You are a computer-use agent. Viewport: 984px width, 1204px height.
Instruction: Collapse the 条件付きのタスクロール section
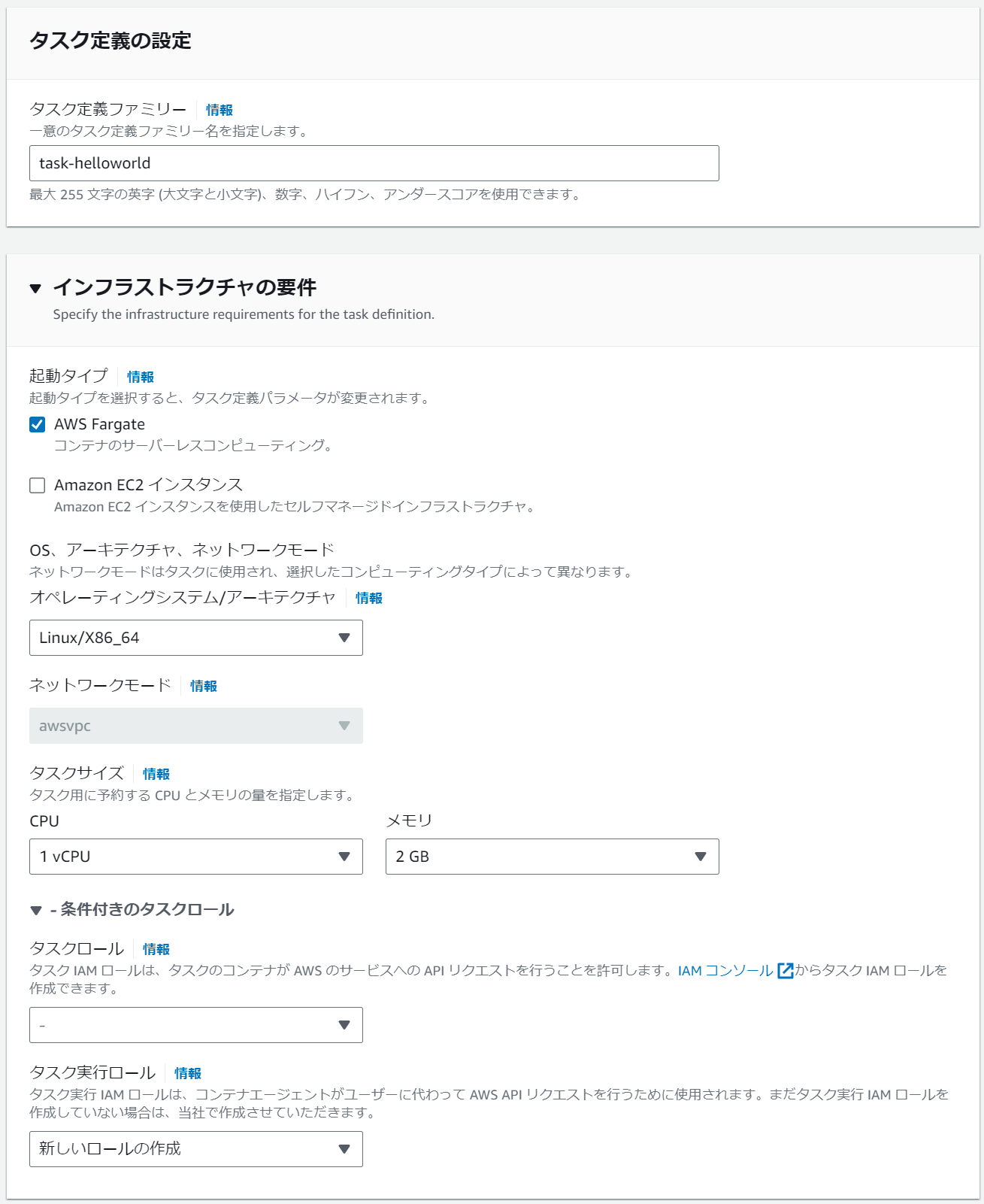click(x=35, y=911)
